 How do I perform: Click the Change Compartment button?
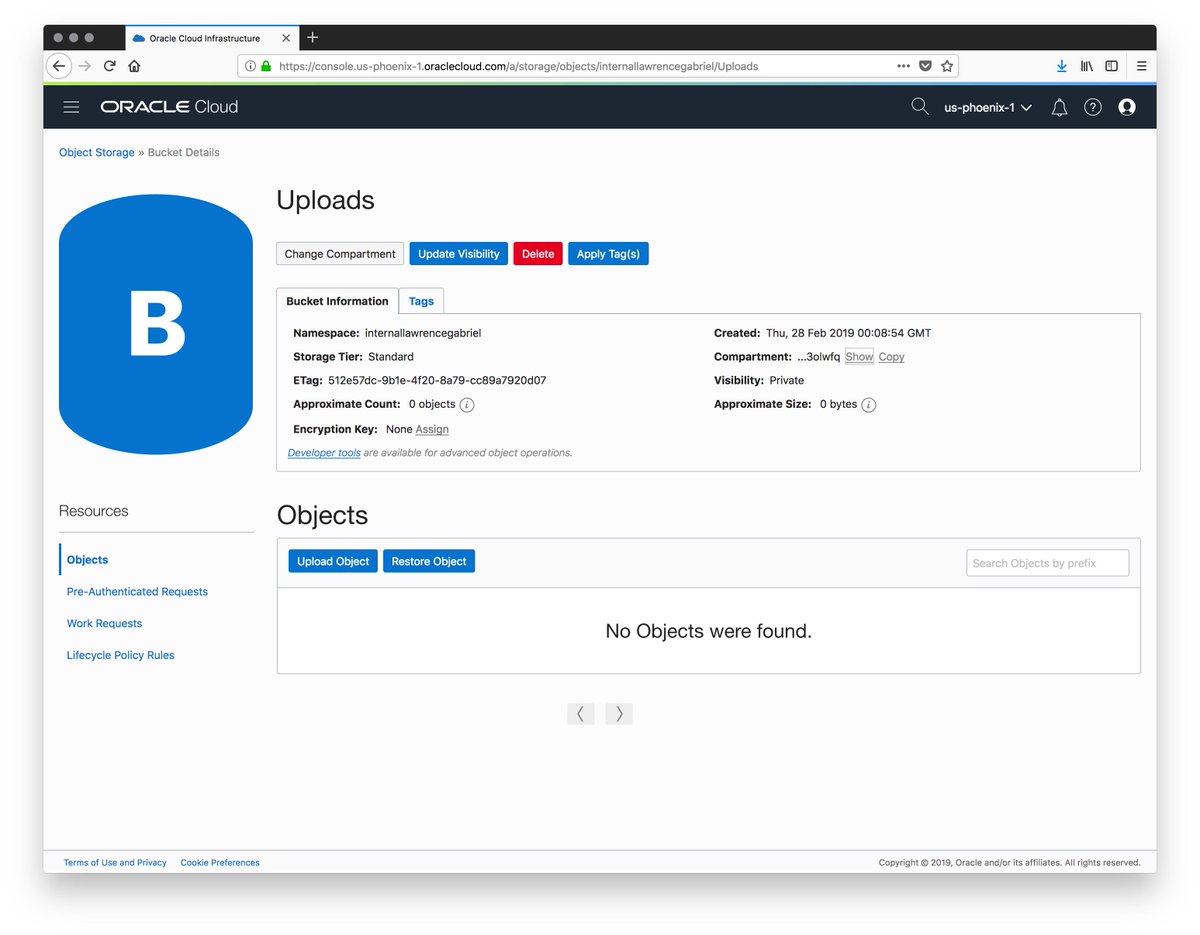340,254
